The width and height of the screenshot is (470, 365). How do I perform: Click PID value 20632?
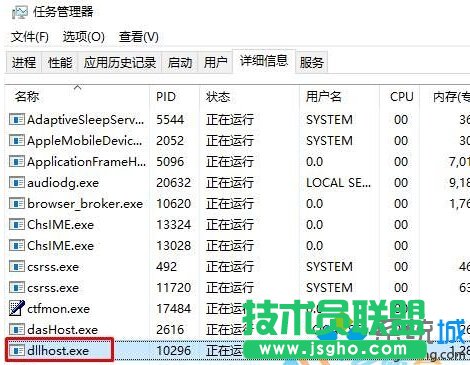coord(174,183)
